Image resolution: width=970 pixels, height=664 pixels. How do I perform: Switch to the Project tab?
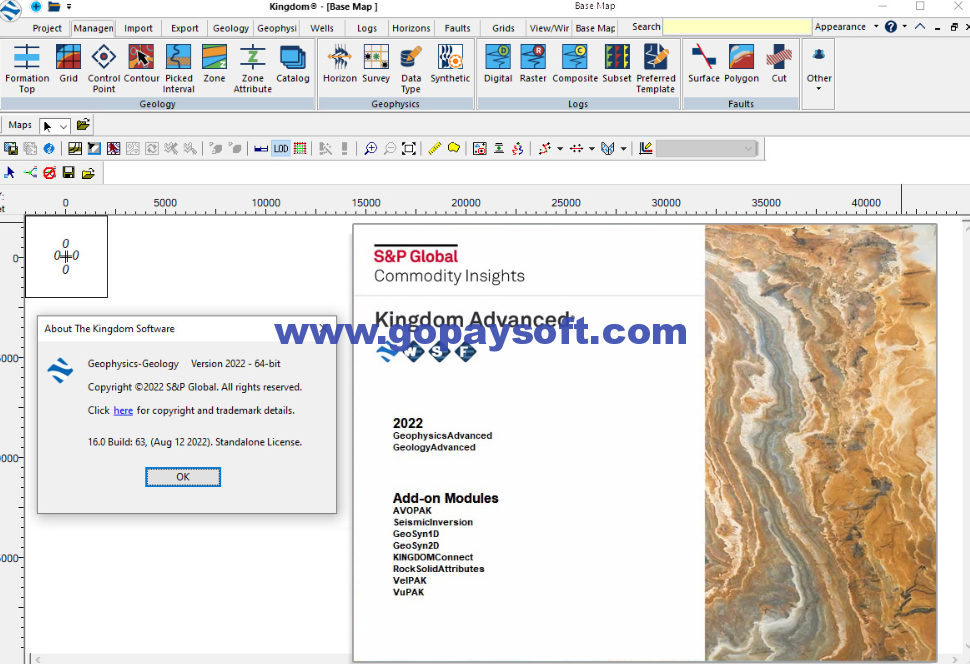(x=47, y=28)
